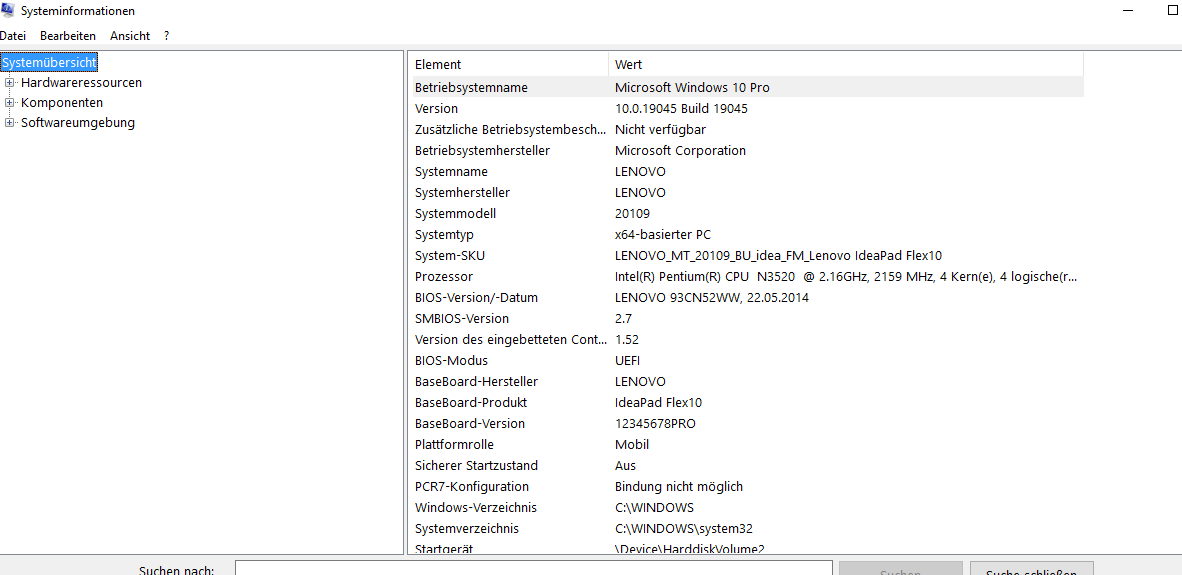This screenshot has height=575, width=1182.
Task: Select the Systemname row
Action: (748, 172)
